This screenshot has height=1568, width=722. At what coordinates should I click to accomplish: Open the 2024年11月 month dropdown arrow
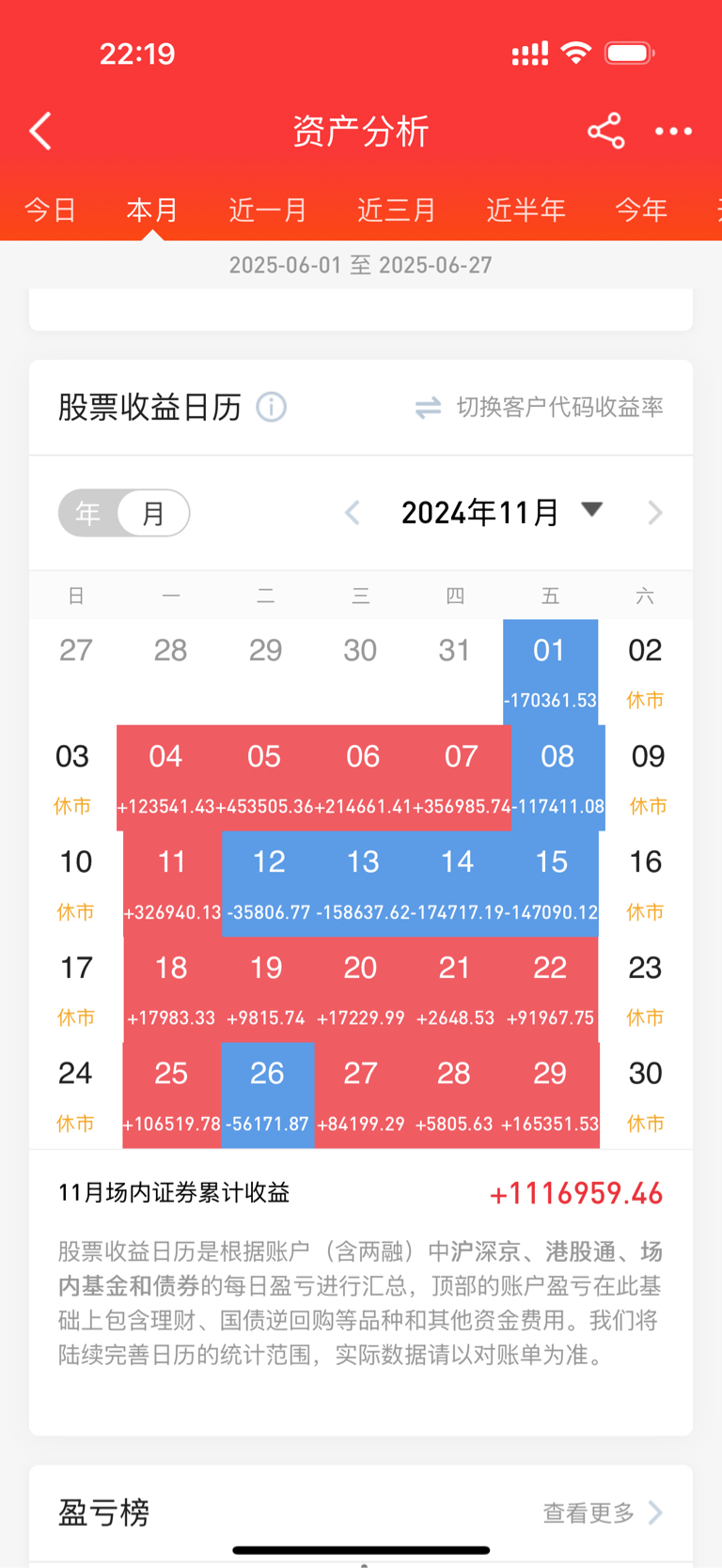[x=591, y=510]
